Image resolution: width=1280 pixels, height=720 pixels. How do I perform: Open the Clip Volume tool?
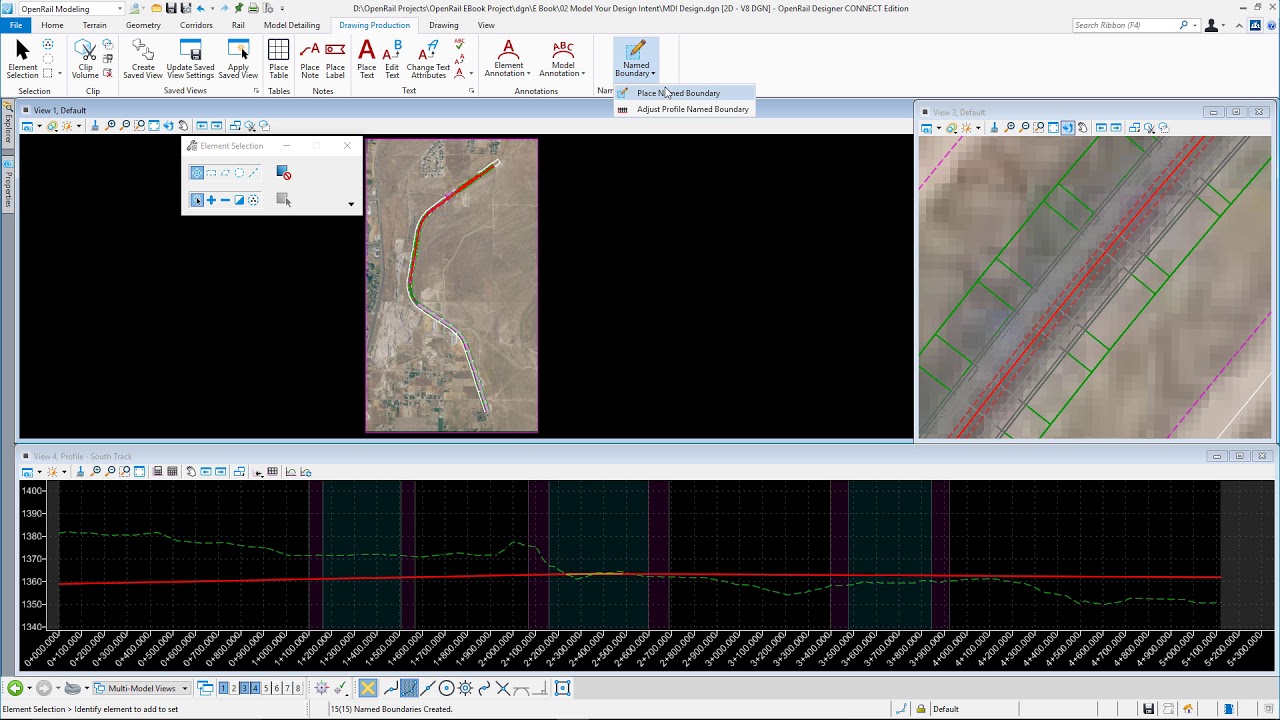(x=85, y=60)
